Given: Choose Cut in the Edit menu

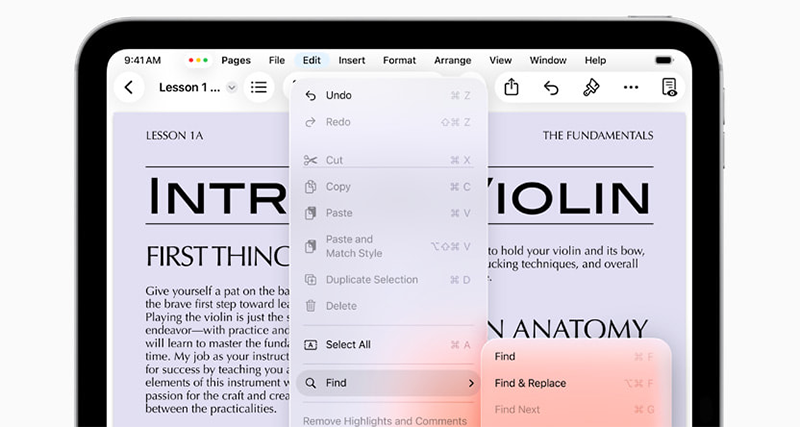Looking at the screenshot, I should [388, 160].
